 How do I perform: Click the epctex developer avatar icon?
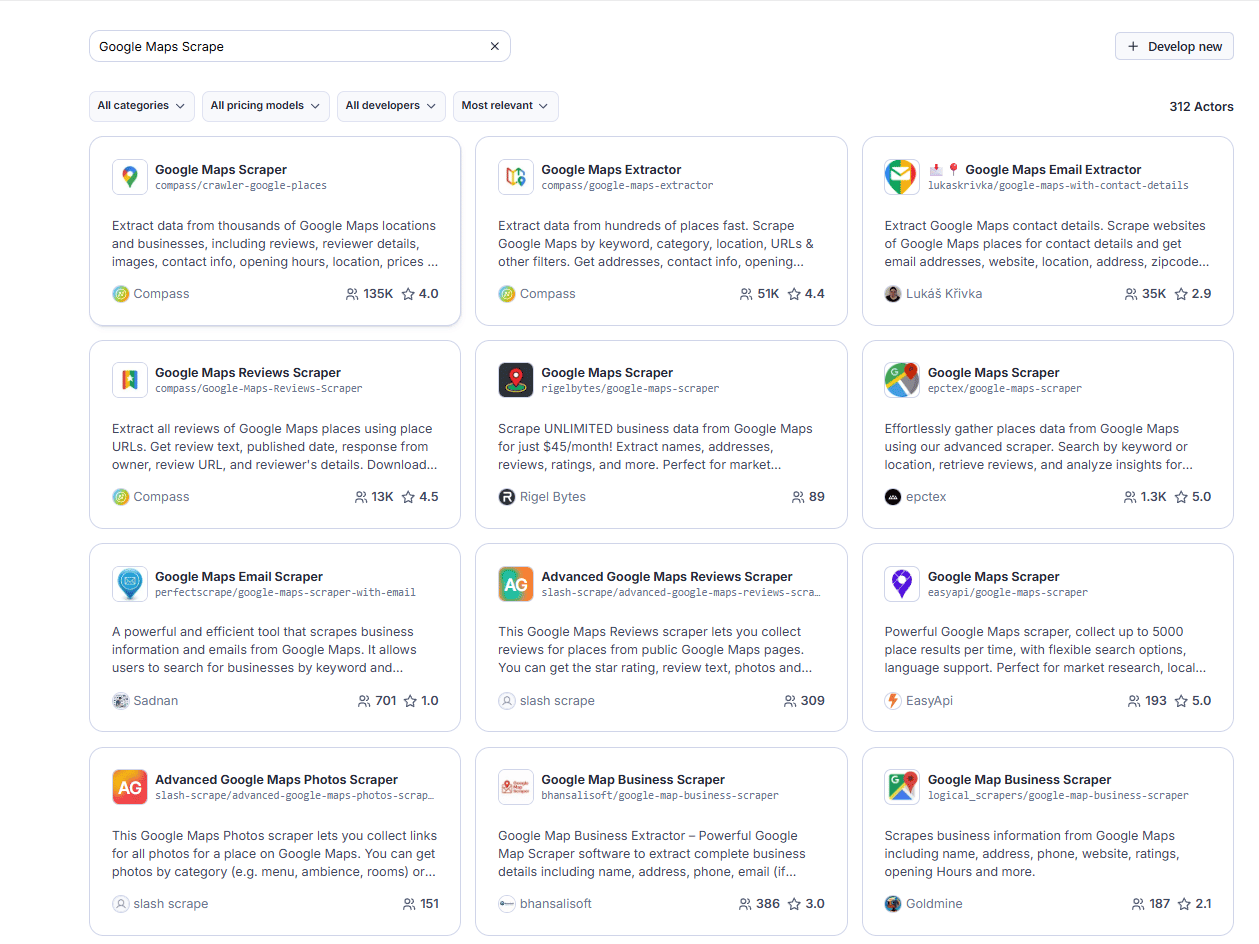tap(893, 497)
